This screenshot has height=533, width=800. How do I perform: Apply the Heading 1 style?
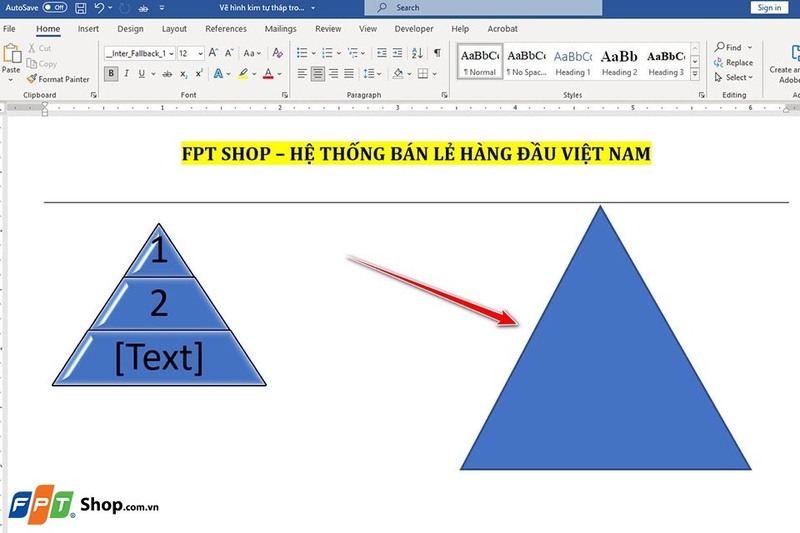coord(572,62)
